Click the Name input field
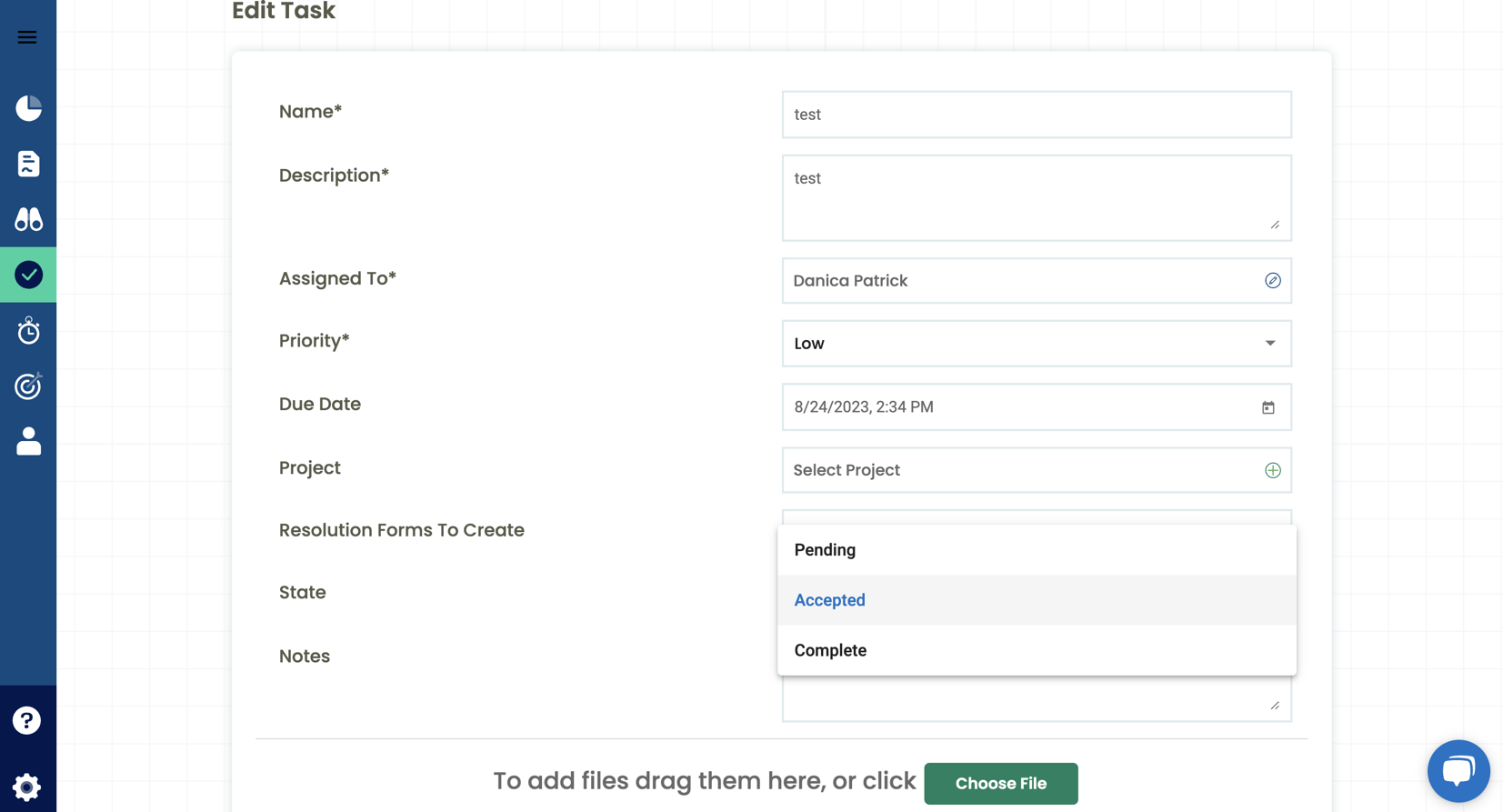Screen dimensions: 1503x812 pos(1037,115)
